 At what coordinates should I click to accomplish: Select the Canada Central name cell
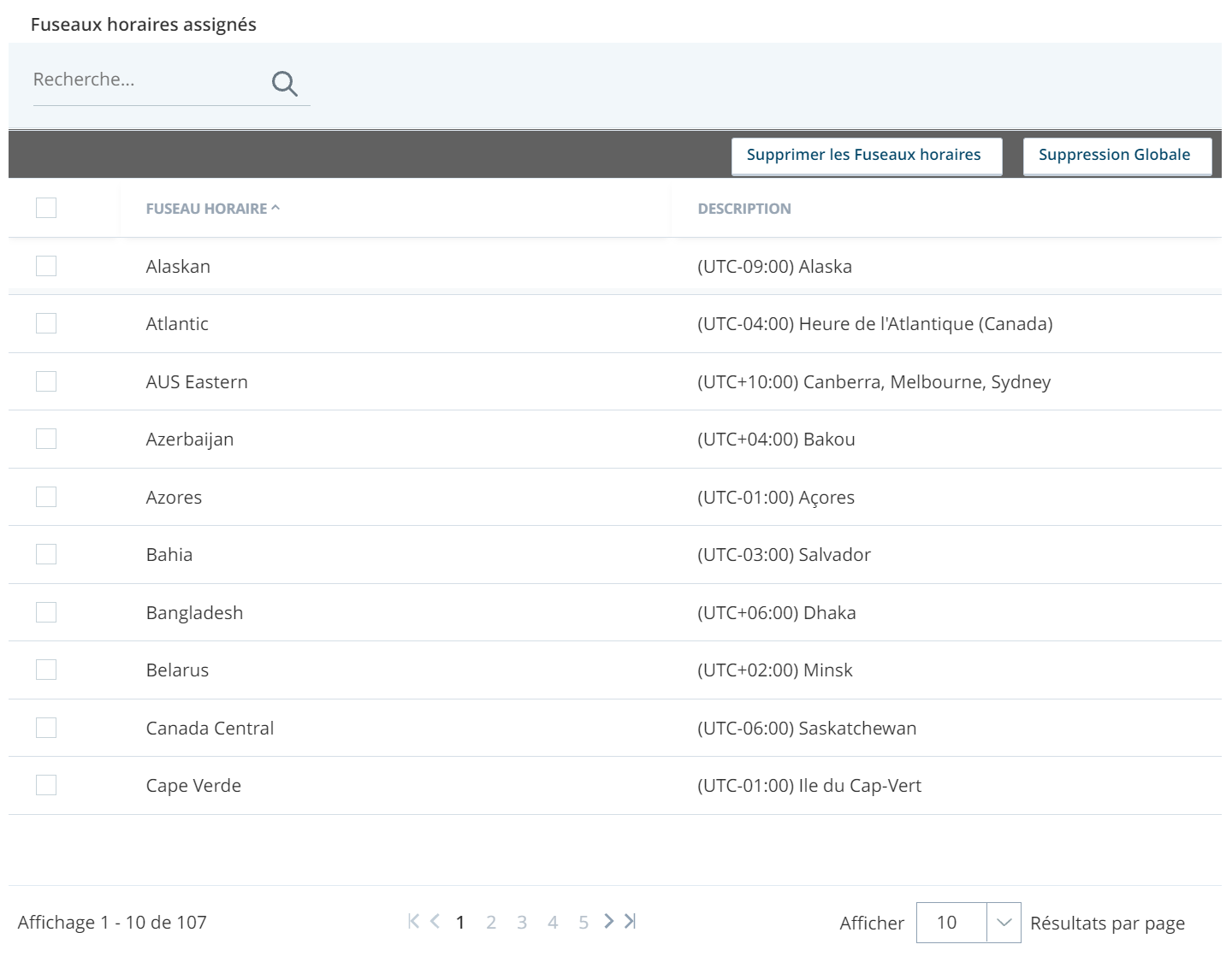[x=210, y=728]
